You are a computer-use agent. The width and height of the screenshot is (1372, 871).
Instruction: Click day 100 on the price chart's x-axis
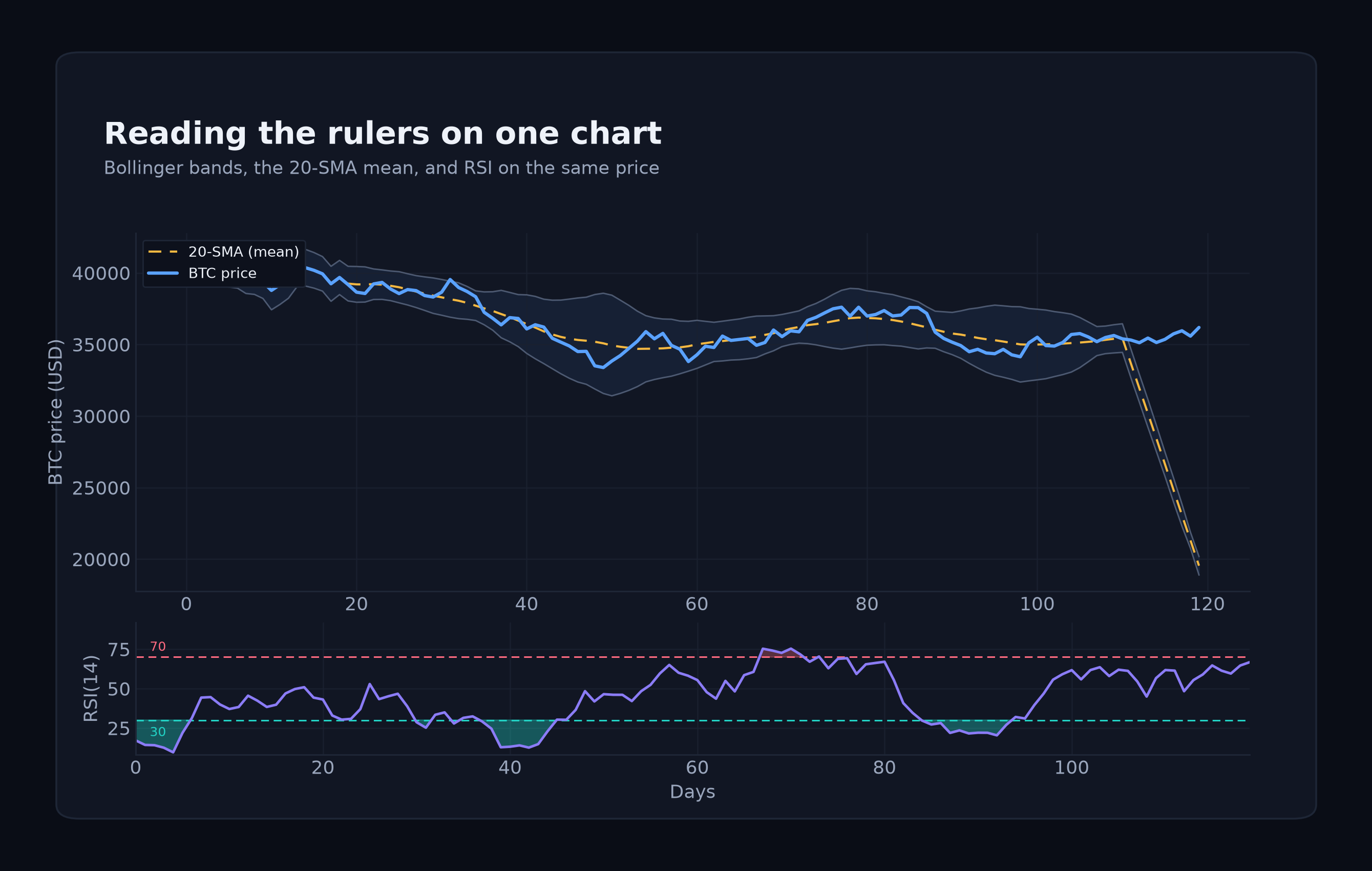1037,604
